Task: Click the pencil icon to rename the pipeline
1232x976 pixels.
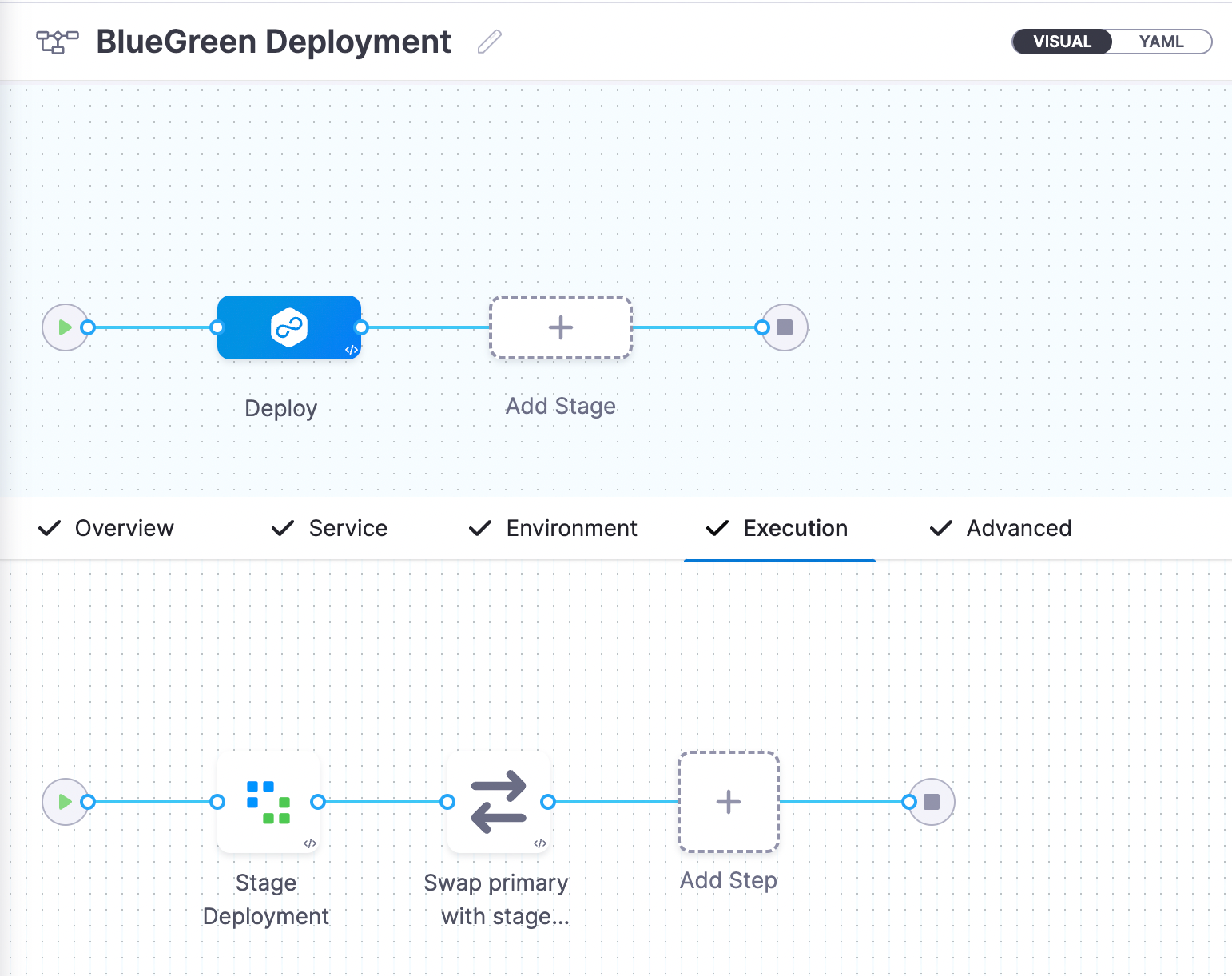Action: click(489, 42)
